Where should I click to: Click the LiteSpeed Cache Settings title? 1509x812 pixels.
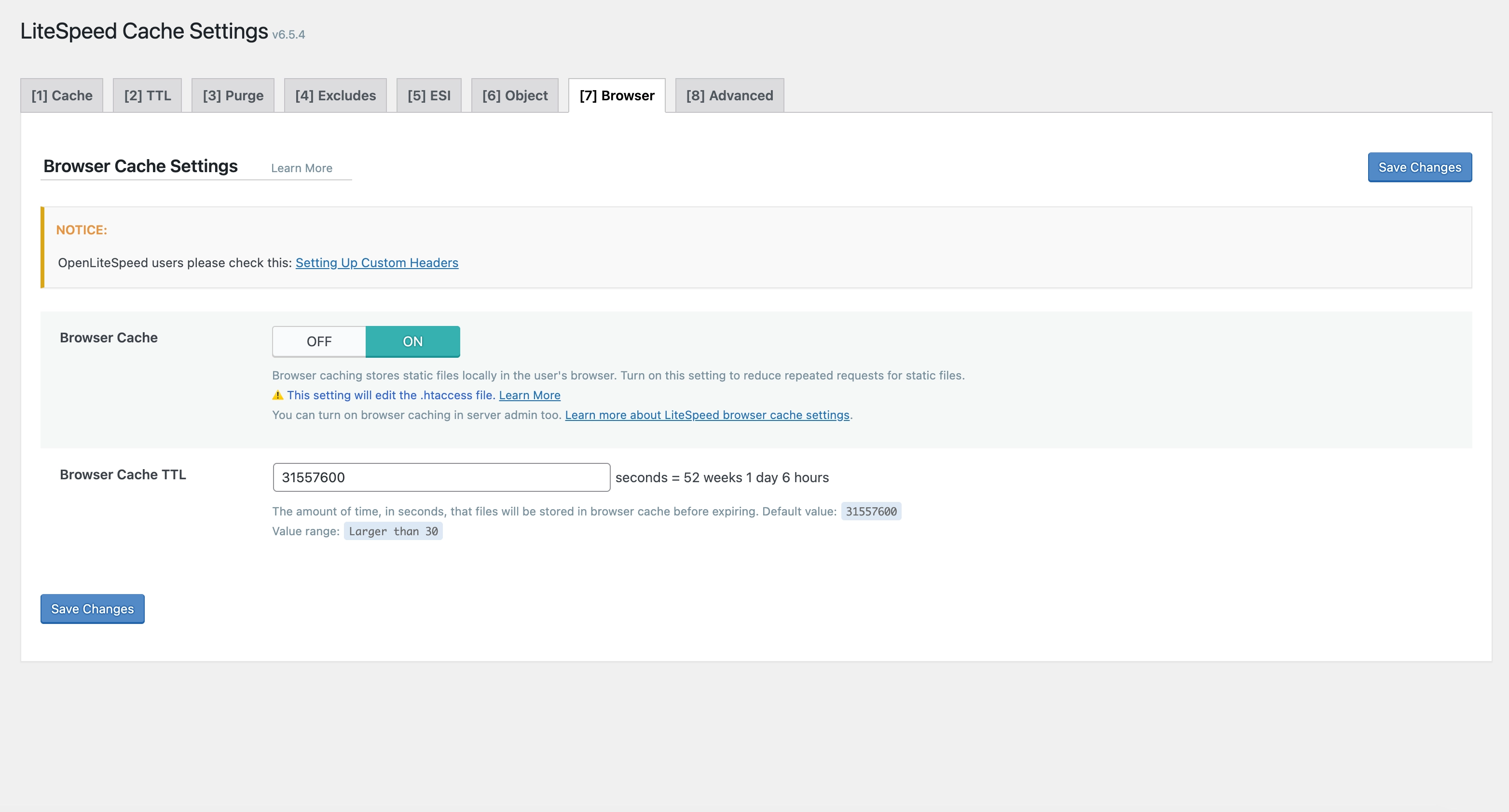tap(144, 31)
